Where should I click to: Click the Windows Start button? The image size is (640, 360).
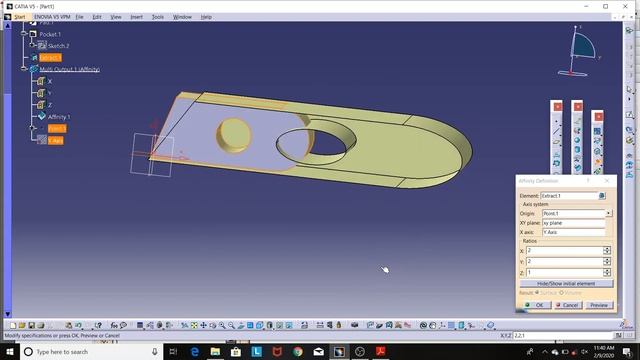tap(9, 351)
